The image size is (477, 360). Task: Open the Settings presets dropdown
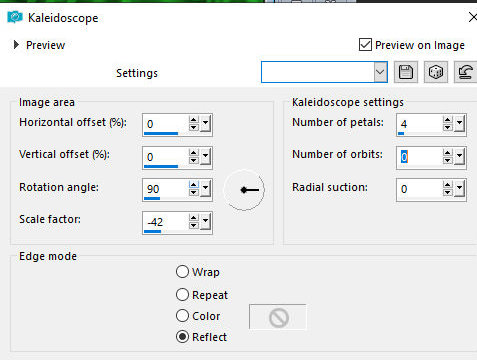(380, 72)
